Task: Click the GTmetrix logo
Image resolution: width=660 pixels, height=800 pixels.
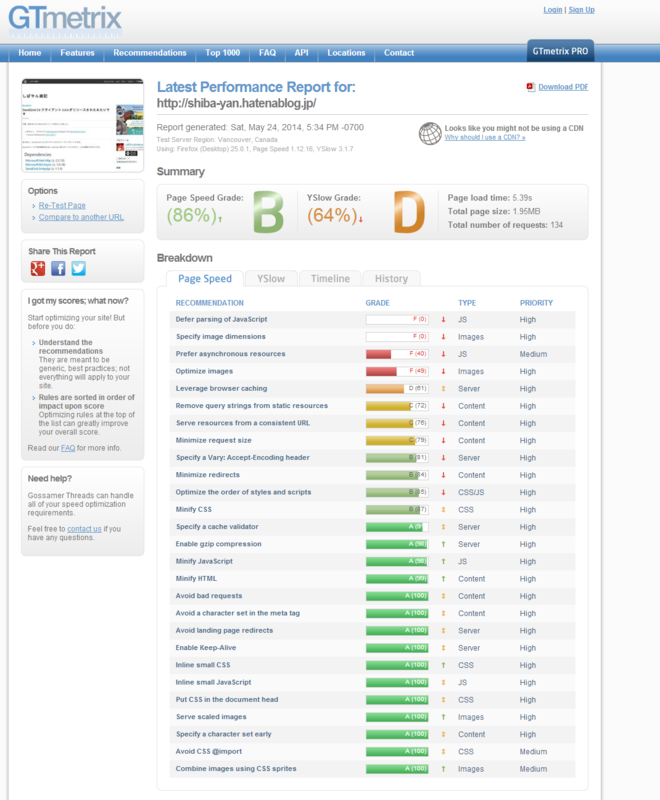Action: [65, 22]
